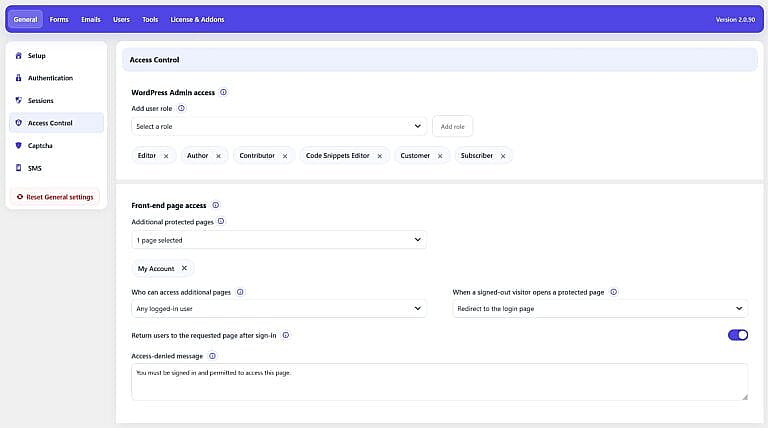This screenshot has width=768, height=428.
Task: Click inside the Access-denied message text area
Action: 439,382
